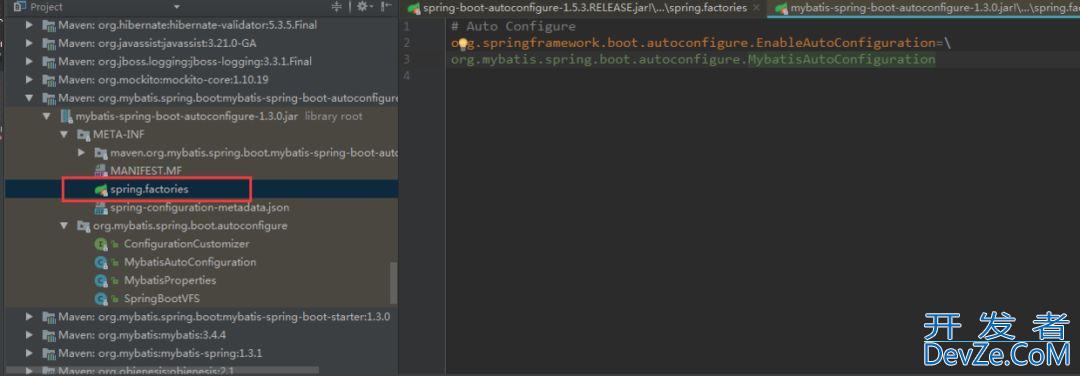1080x376 pixels.
Task: Click the MybatisAutoConfiguration class icon
Action: click(101, 262)
